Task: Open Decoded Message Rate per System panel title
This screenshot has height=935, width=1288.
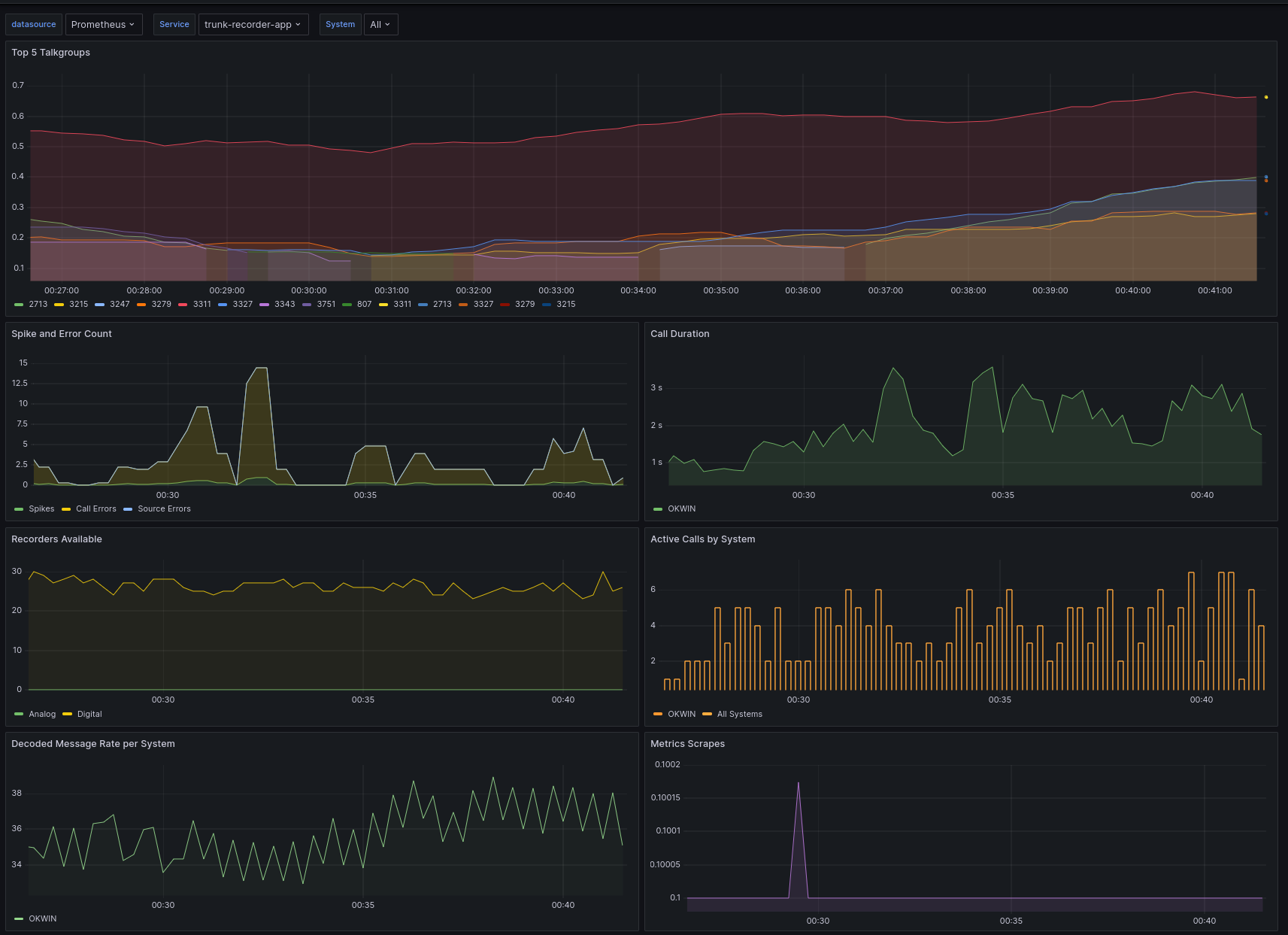Action: 93,744
